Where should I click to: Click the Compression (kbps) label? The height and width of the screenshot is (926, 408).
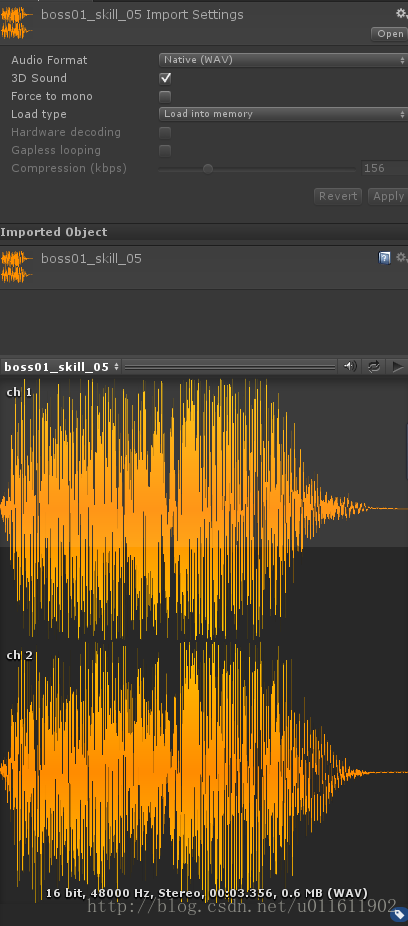coord(69,168)
